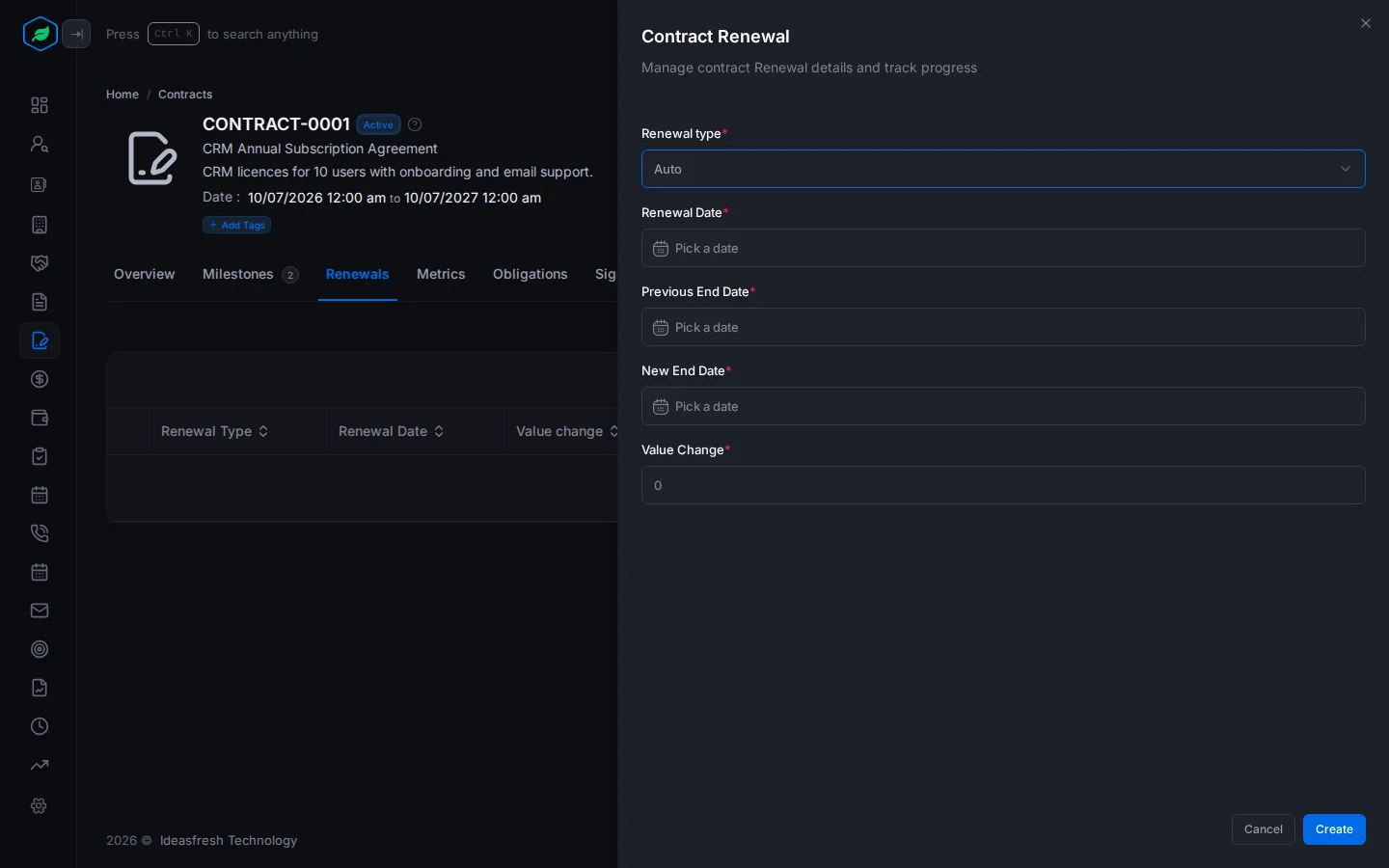
Task: Click the Create button
Action: (1334, 829)
